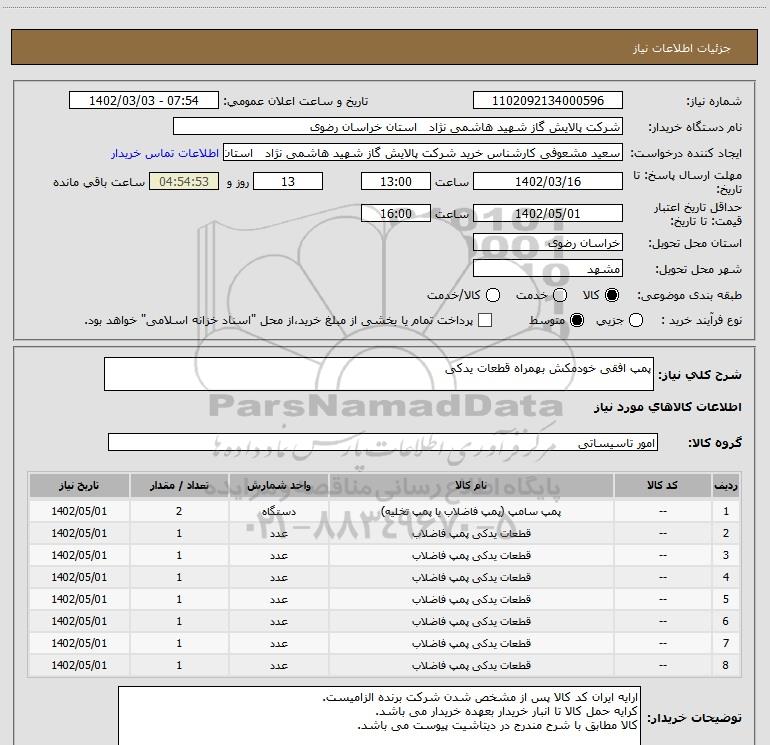Click the buyer organization name field
The image size is (770, 745).
(x=398, y=127)
